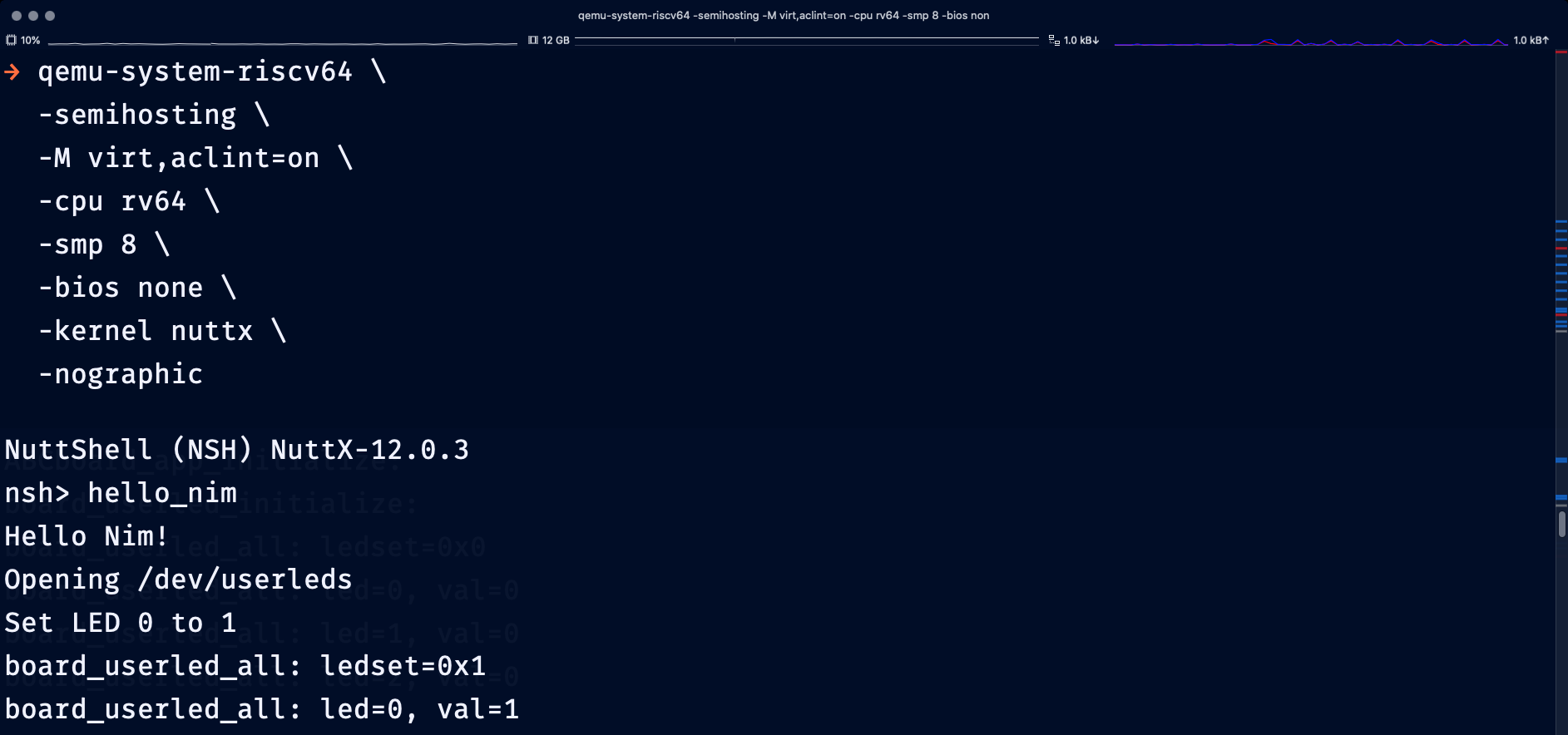Click the CPU usage graph line
This screenshot has width=1568, height=735.
click(x=283, y=42)
